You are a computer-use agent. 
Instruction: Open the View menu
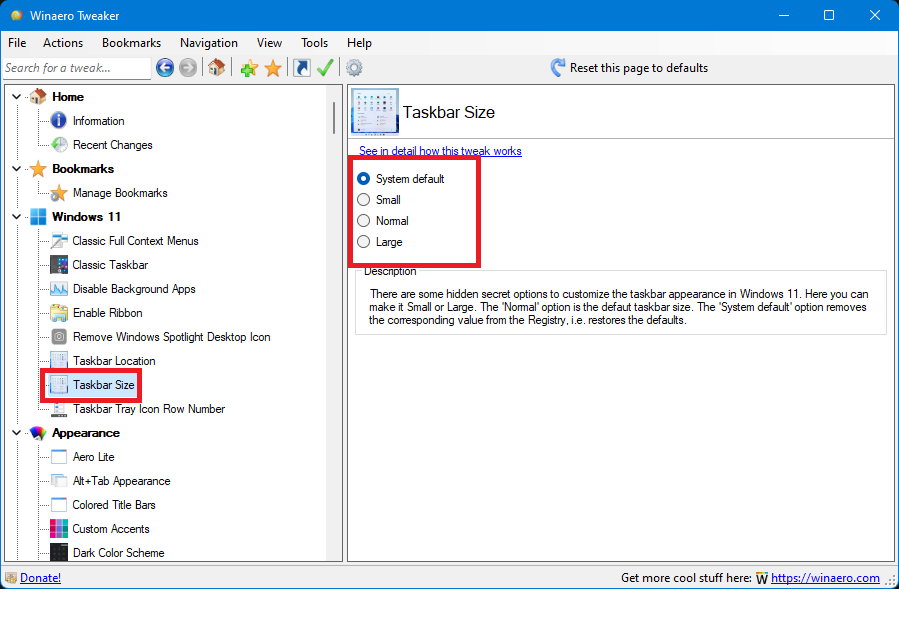click(269, 43)
